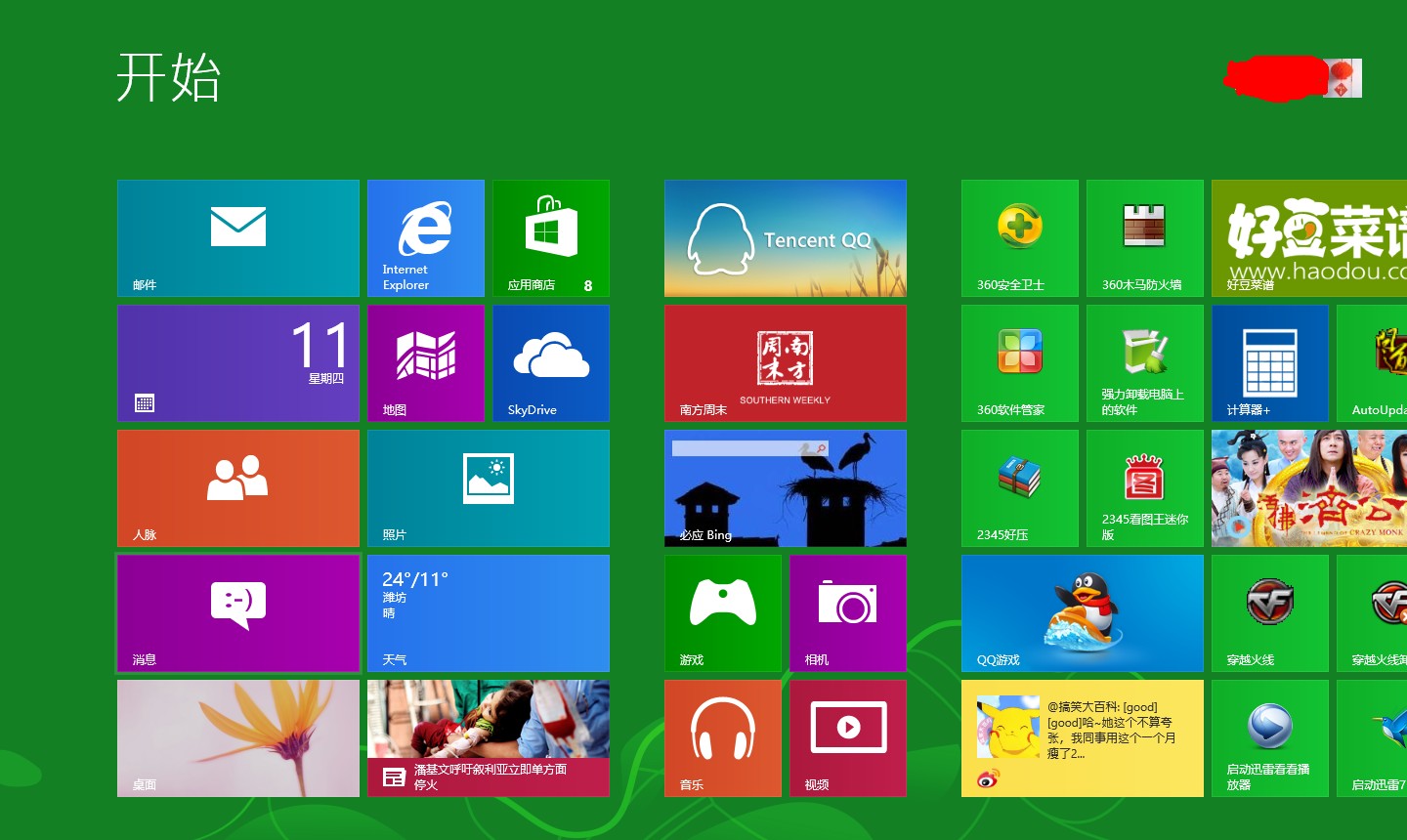Launch the 穿越火线 game tile

[x=1270, y=613]
